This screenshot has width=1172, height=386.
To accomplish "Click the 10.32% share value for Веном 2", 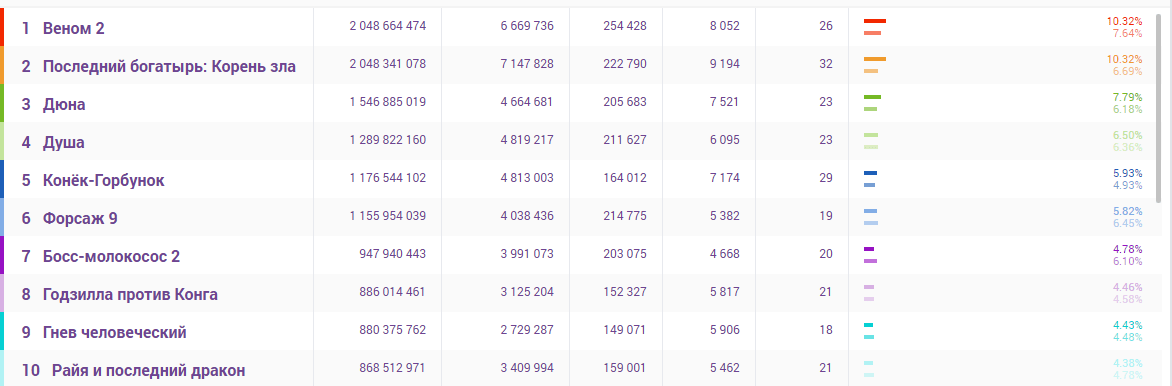I will tap(1124, 21).
